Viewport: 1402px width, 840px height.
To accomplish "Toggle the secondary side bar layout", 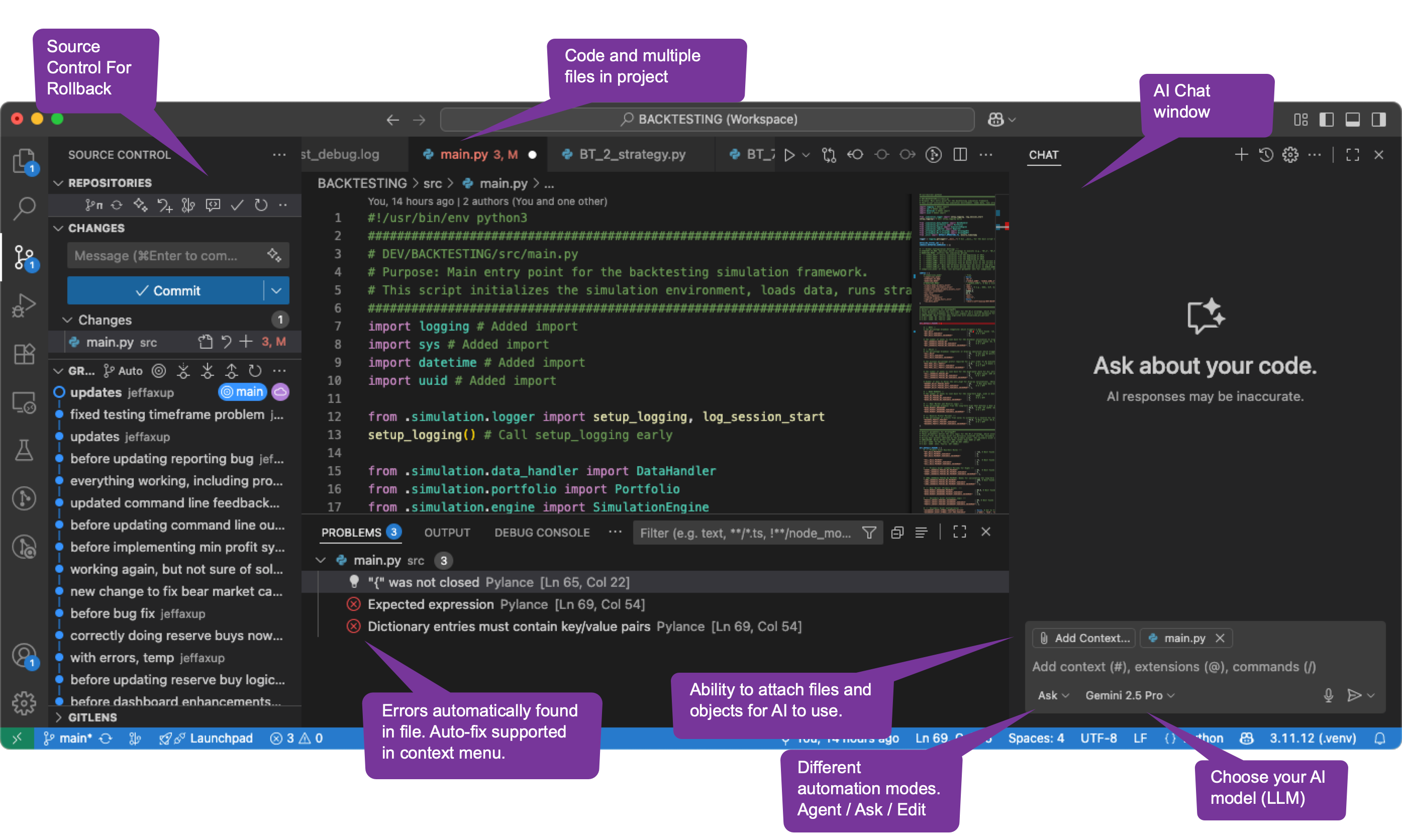I will [1379, 120].
